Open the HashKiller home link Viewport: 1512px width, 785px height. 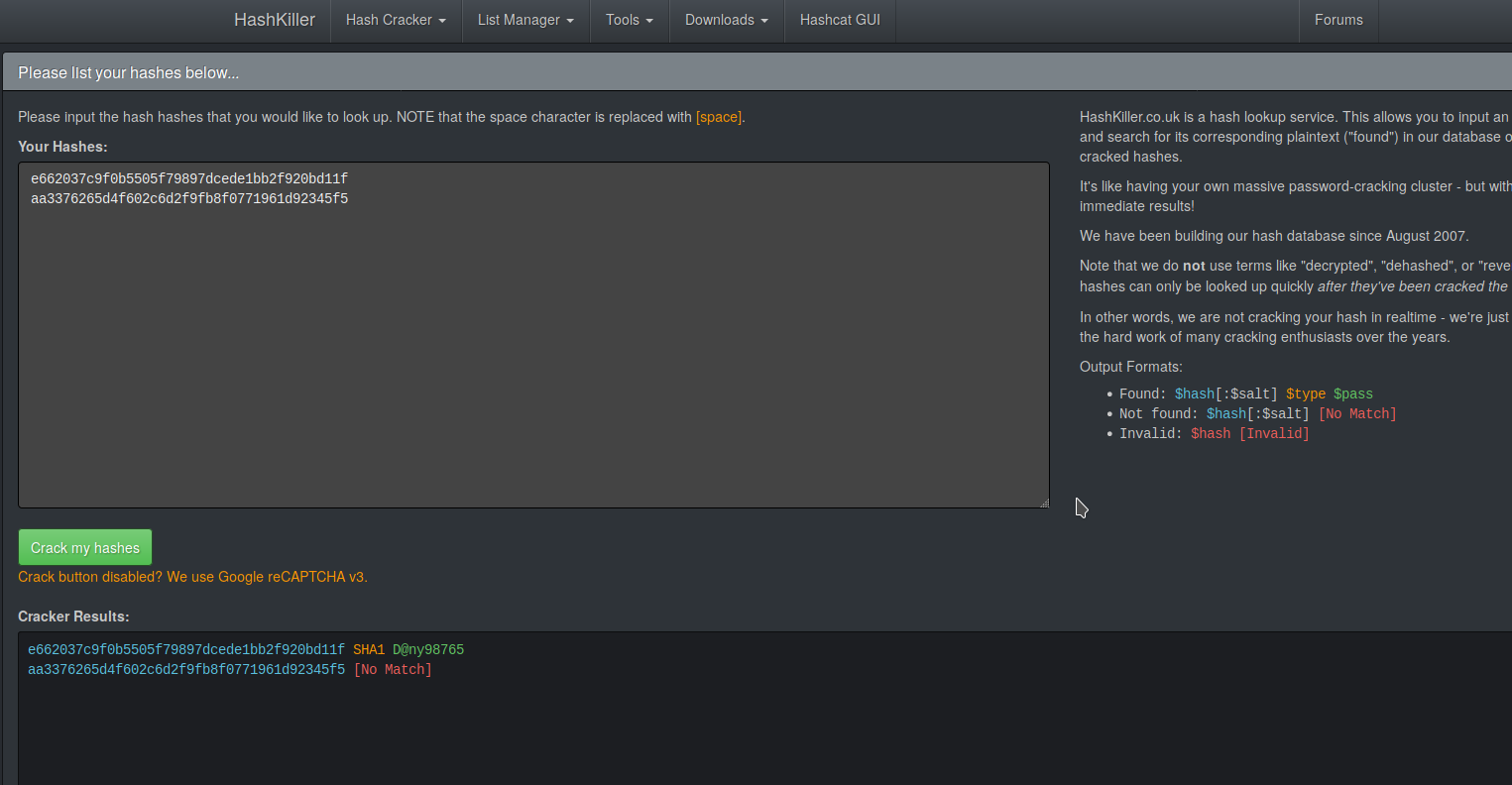275,20
